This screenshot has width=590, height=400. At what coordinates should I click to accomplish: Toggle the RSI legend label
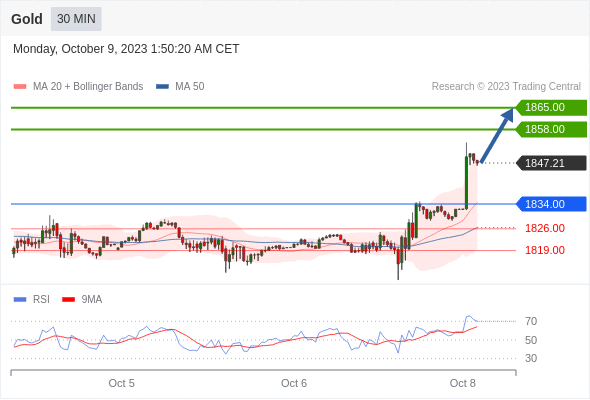[x=41, y=300]
